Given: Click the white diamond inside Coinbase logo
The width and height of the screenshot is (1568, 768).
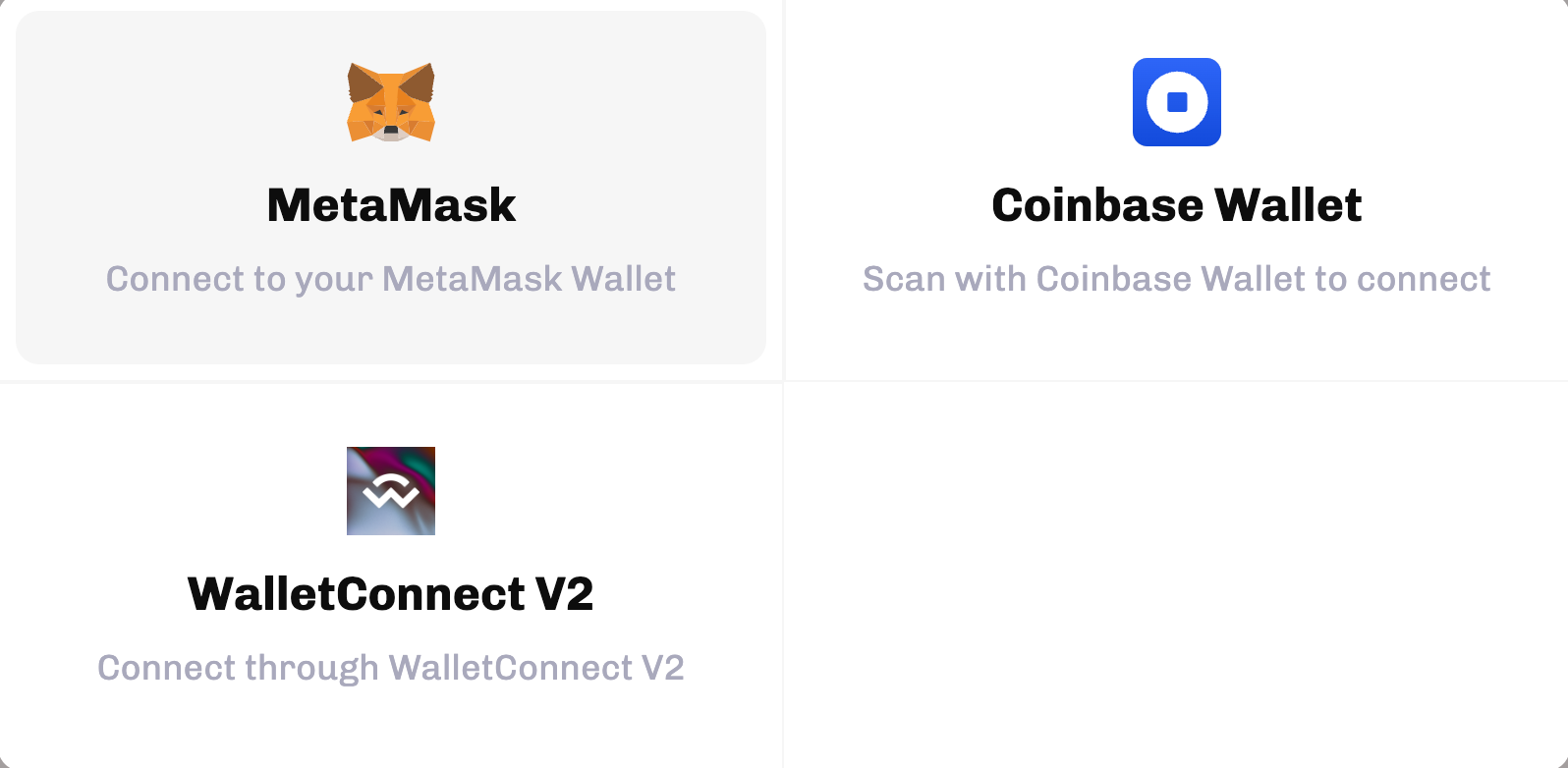Looking at the screenshot, I should click(x=1176, y=102).
